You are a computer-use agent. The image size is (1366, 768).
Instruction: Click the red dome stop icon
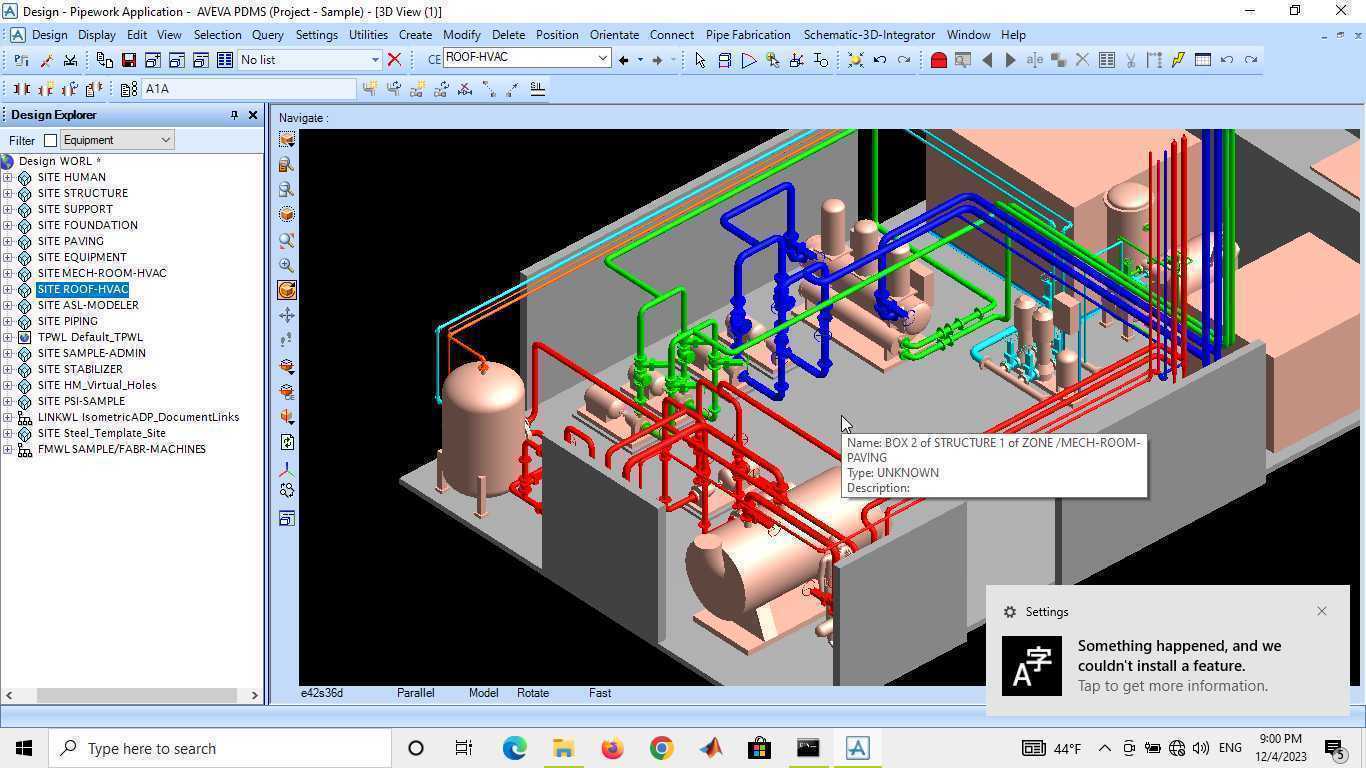[938, 60]
